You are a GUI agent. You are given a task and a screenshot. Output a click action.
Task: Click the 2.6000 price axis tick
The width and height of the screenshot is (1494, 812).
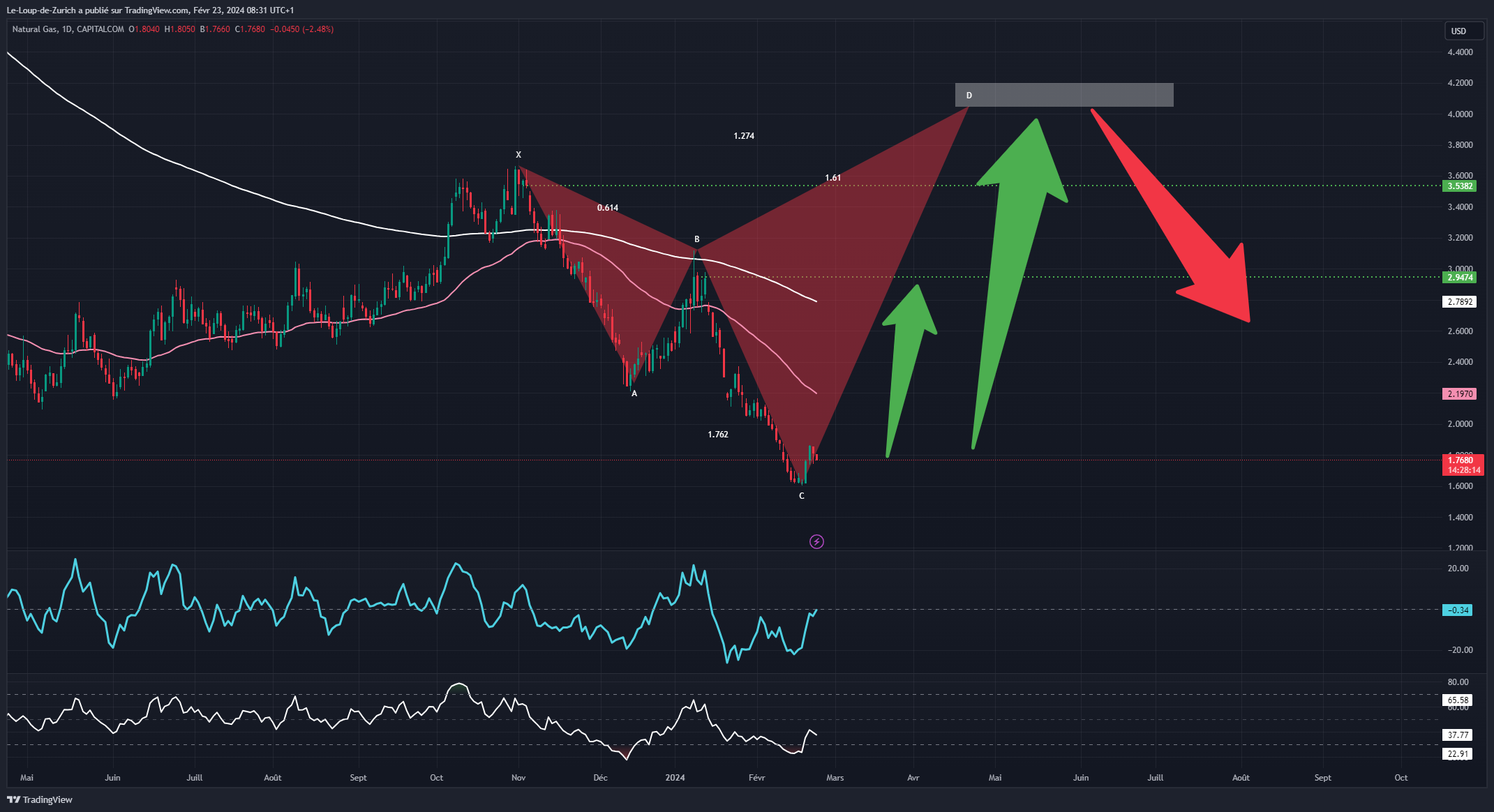[1460, 331]
